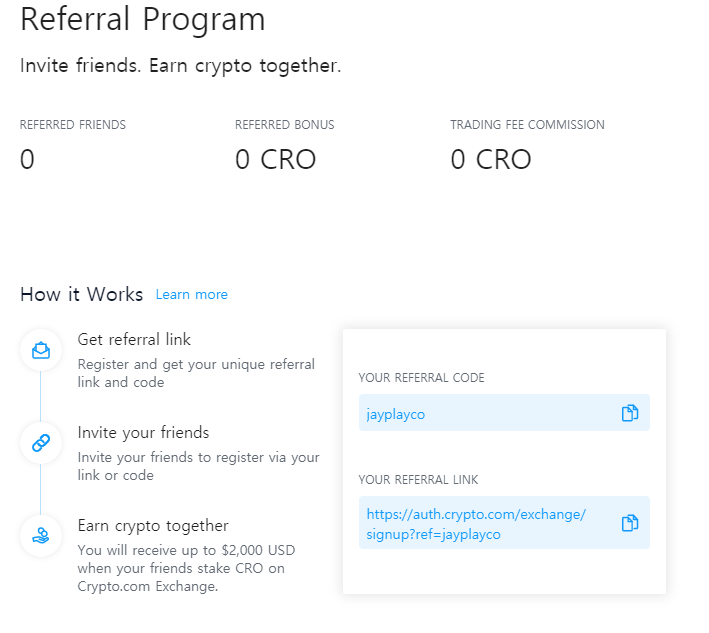Viewport: 709px width, 633px height.
Task: Click the chain link icon for Invite friends
Action: click(41, 443)
